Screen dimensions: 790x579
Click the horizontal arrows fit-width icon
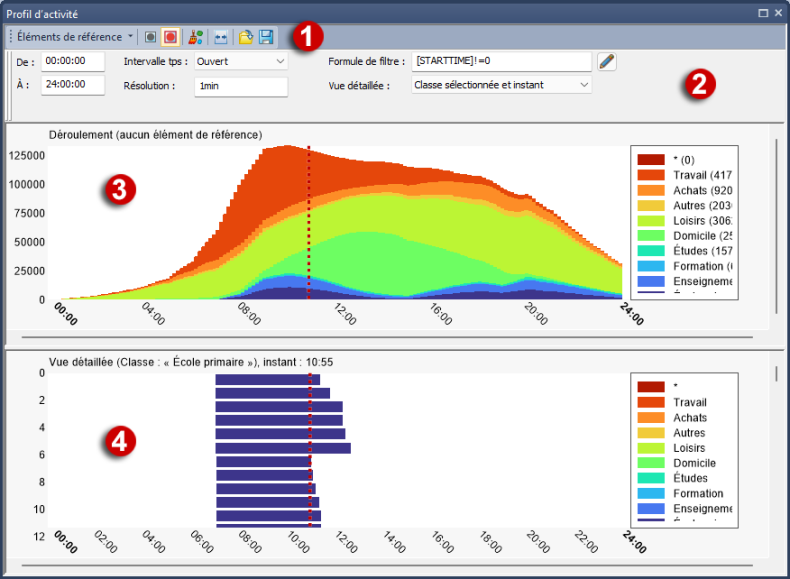tap(221, 37)
